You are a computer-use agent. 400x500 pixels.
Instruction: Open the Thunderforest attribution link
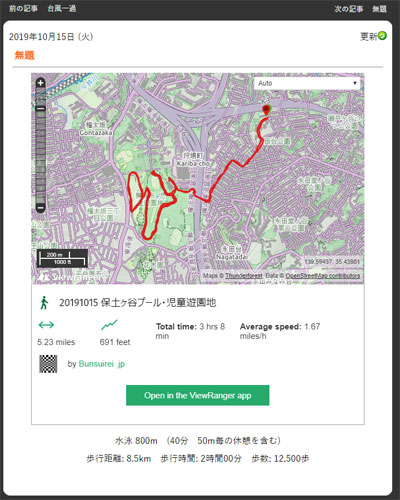pyautogui.click(x=244, y=276)
